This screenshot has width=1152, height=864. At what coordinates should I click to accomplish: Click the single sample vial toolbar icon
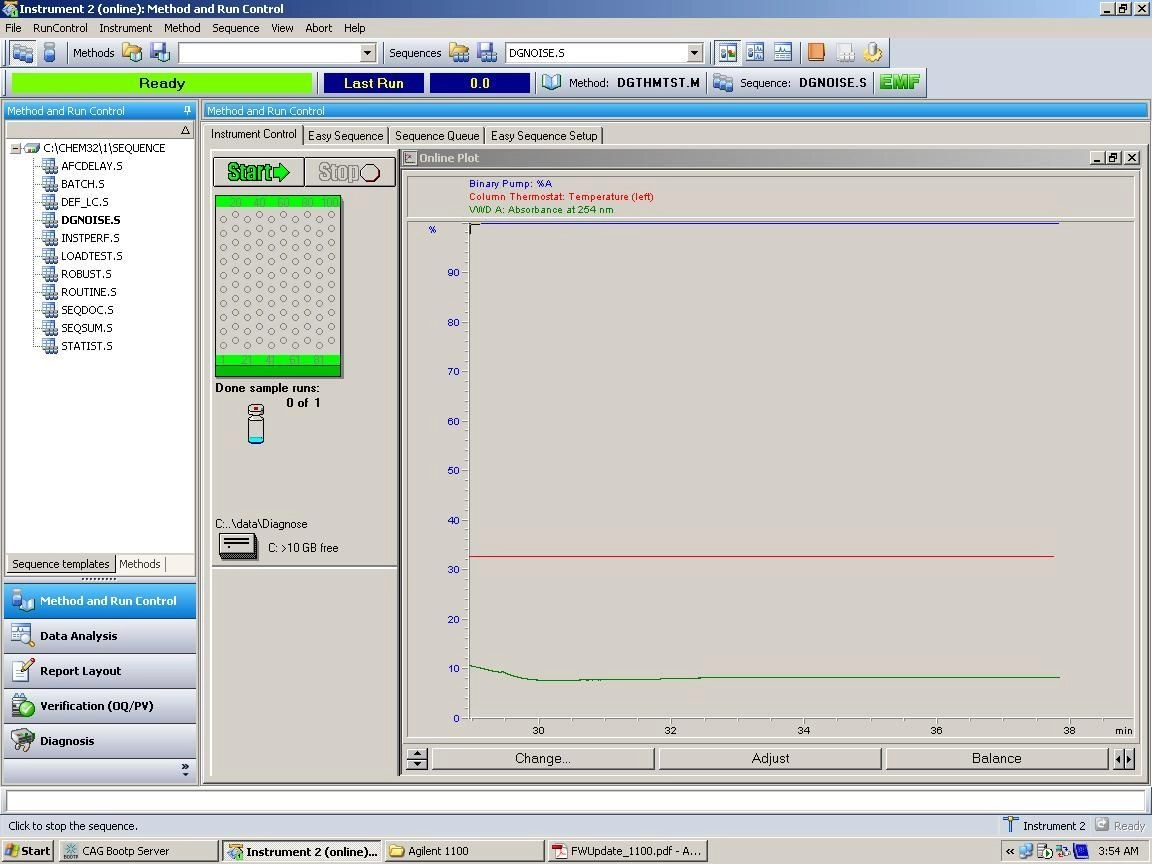(49, 53)
